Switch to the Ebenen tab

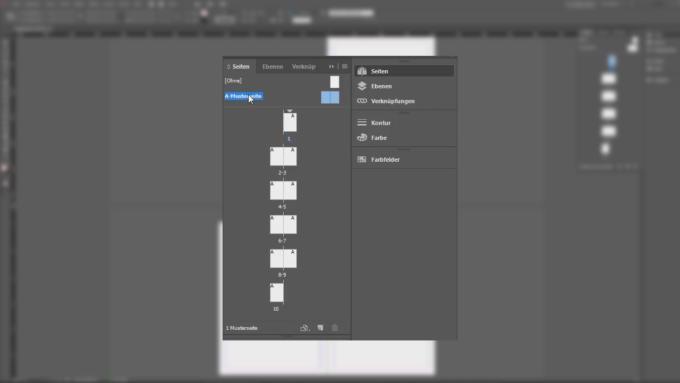pyautogui.click(x=273, y=67)
